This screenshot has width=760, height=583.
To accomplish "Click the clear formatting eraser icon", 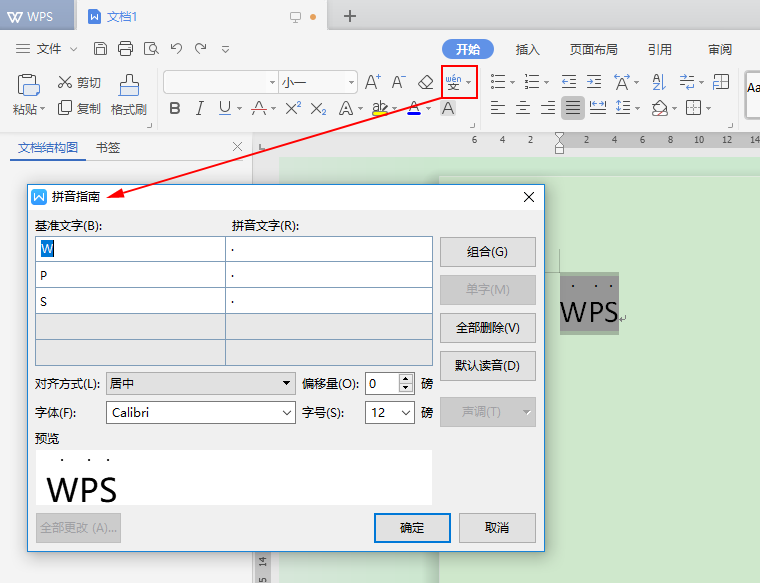I will (425, 82).
